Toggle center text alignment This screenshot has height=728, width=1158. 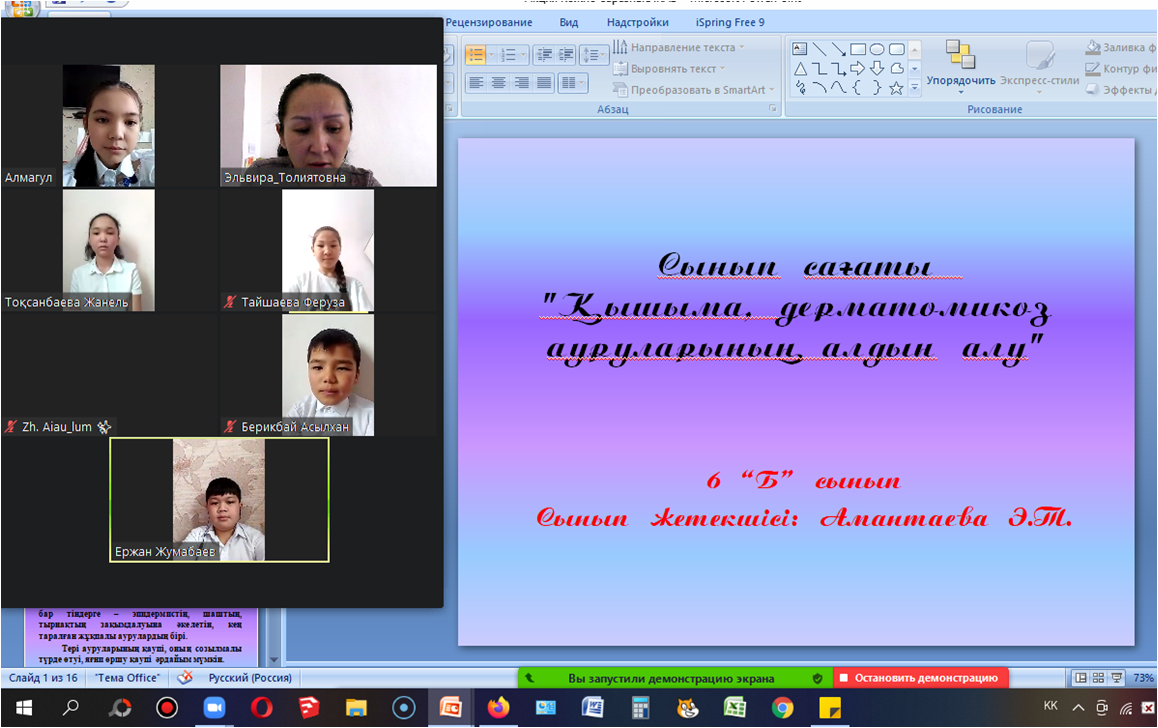(498, 81)
